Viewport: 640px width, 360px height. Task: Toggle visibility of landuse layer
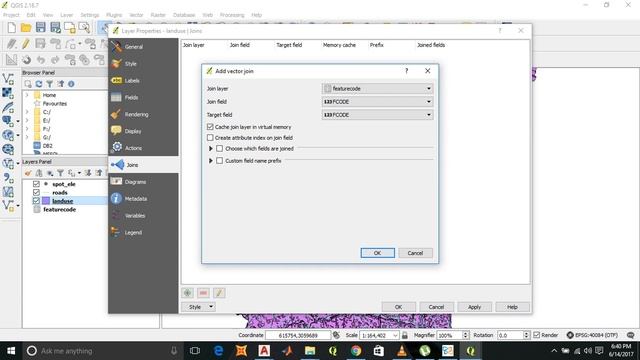(36, 201)
